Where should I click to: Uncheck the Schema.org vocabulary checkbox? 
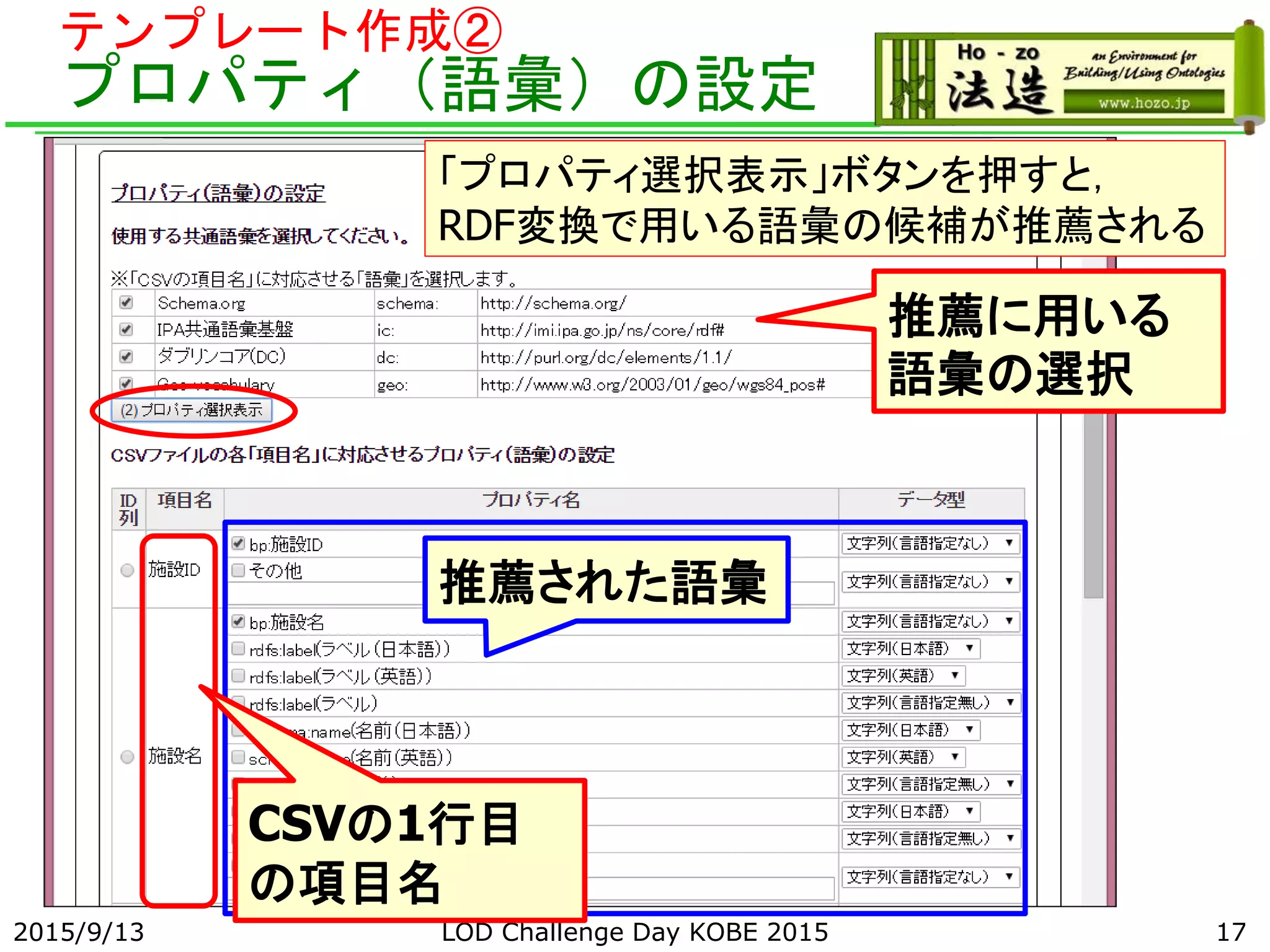point(126,302)
